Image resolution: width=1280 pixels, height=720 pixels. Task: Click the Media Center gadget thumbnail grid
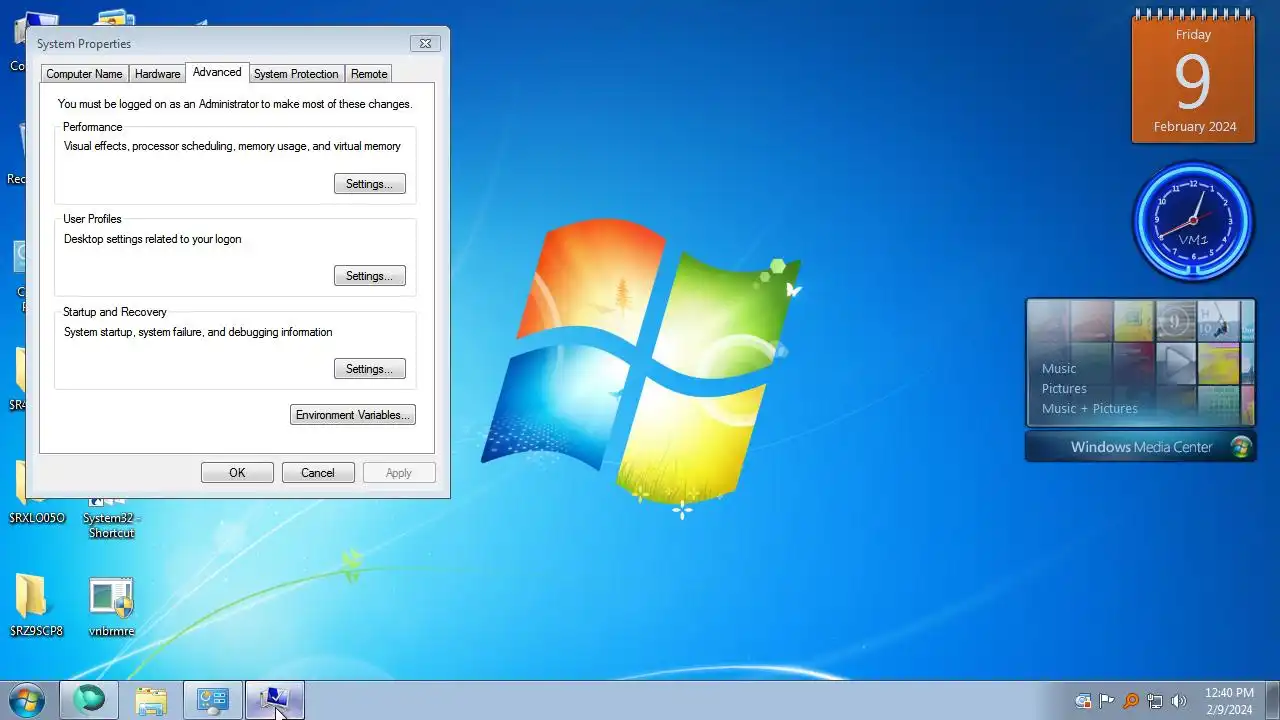(x=1141, y=363)
